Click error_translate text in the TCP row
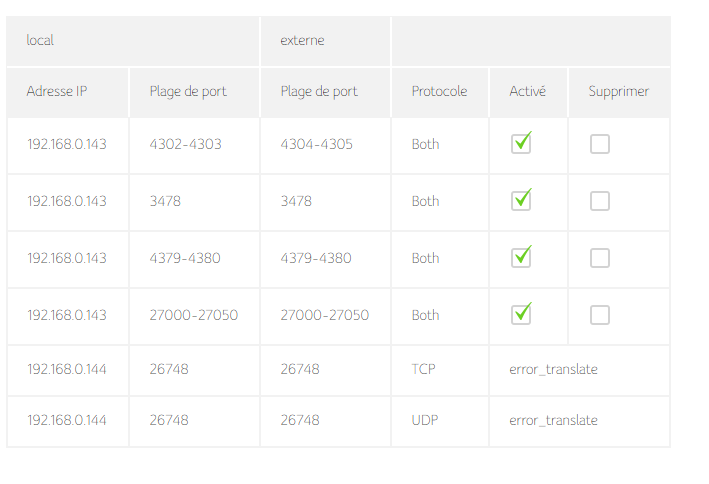 tap(553, 369)
